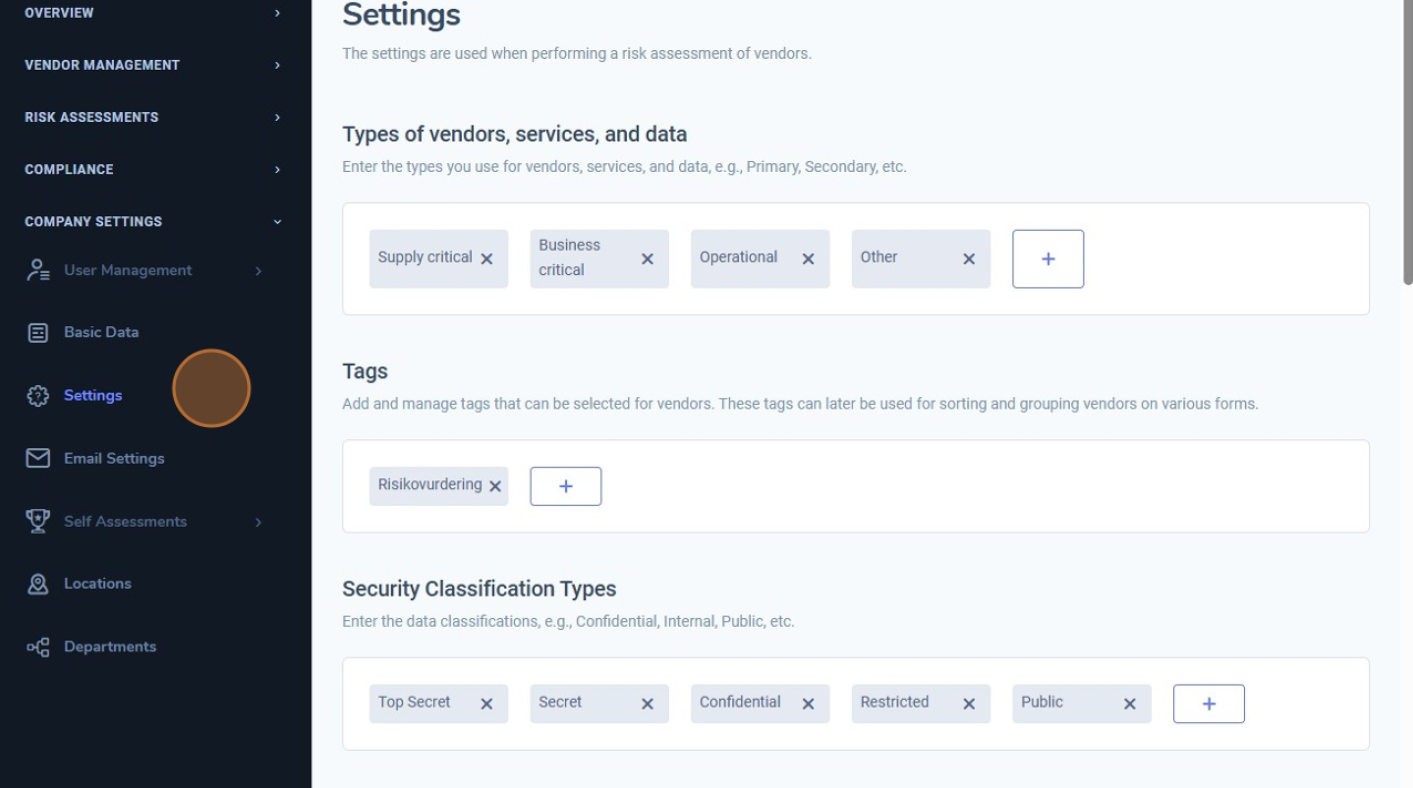This screenshot has width=1413, height=788.
Task: Remove the Supply critical vendor type
Action: pos(487,259)
